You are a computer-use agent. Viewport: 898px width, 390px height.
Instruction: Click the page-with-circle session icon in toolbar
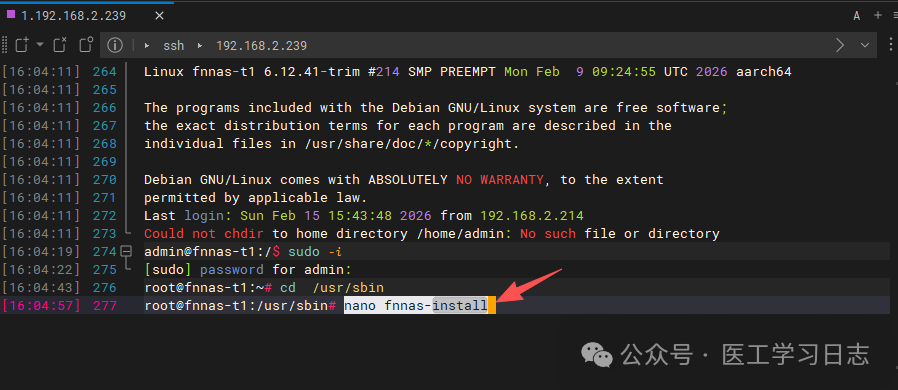click(86, 45)
